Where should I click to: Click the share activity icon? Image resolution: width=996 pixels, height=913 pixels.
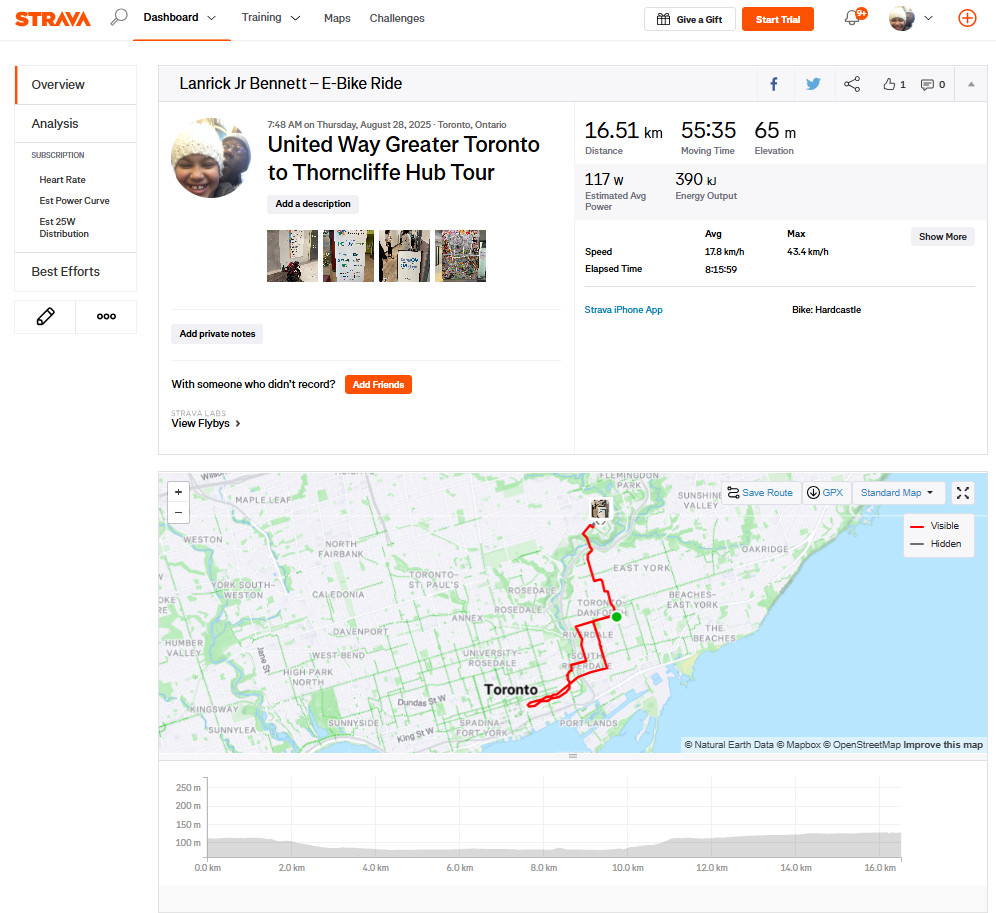(x=852, y=84)
